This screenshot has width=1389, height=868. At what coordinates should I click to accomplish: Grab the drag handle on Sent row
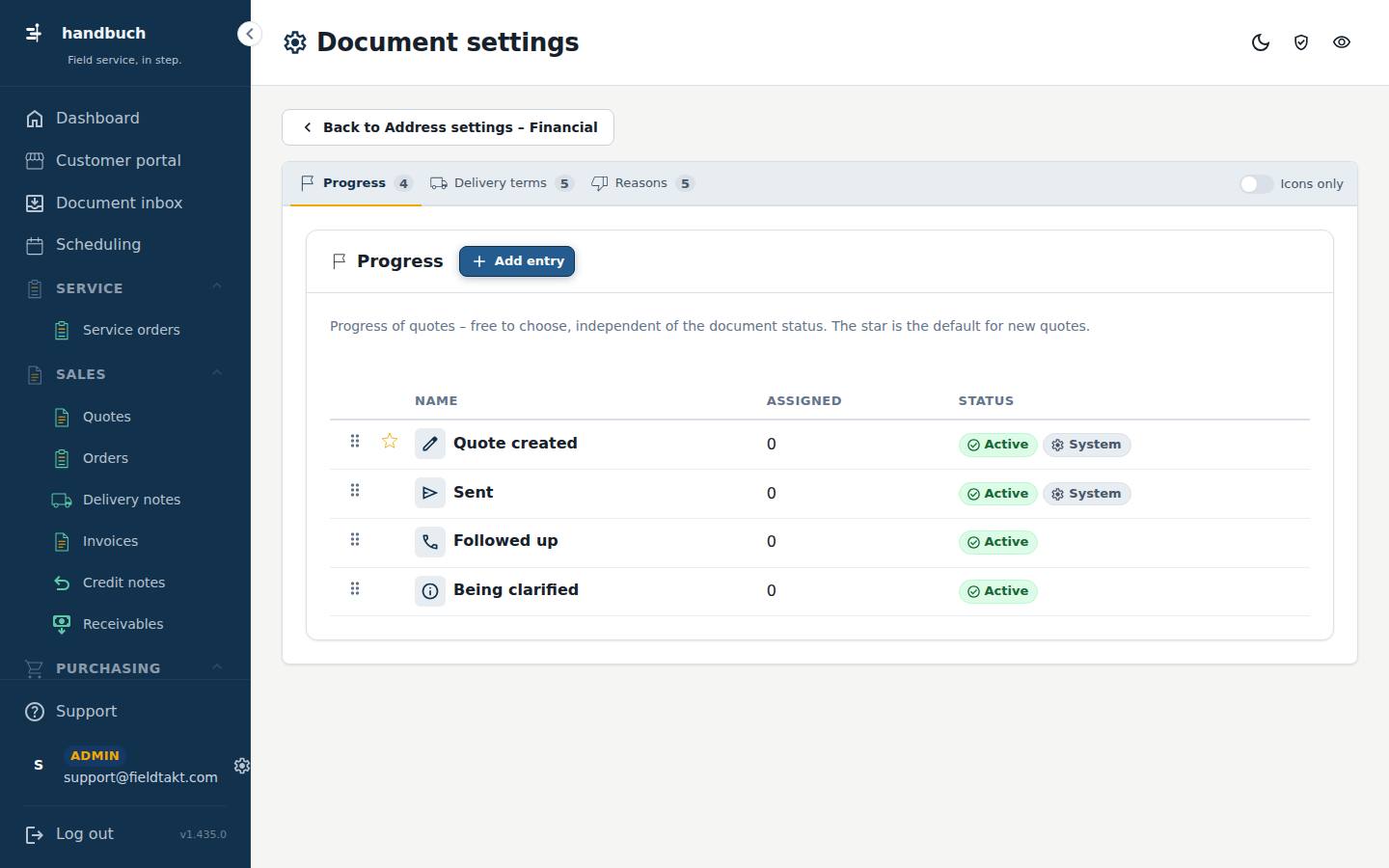355,490
